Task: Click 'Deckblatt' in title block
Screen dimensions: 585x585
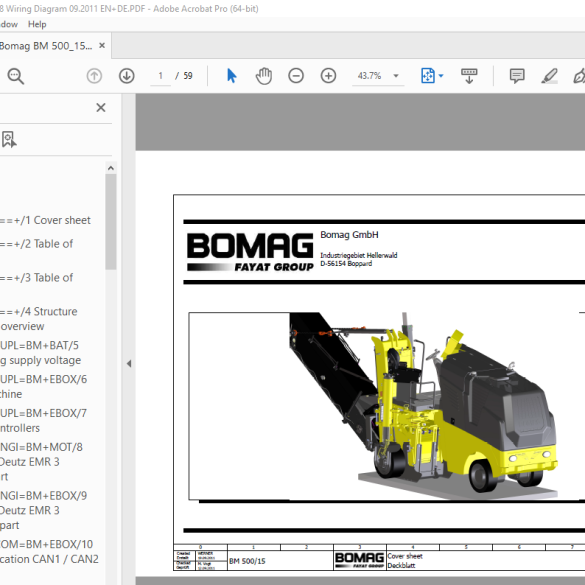Action: (401, 566)
